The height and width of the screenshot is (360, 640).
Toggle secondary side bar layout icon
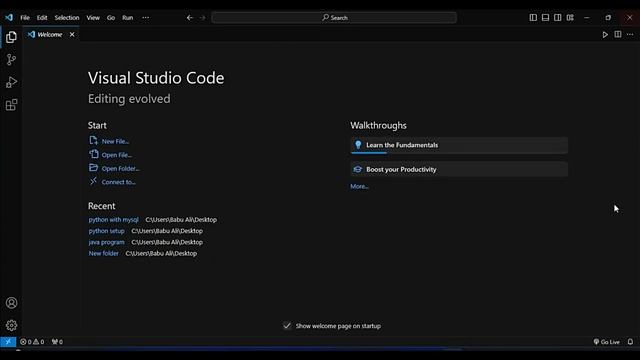558,18
